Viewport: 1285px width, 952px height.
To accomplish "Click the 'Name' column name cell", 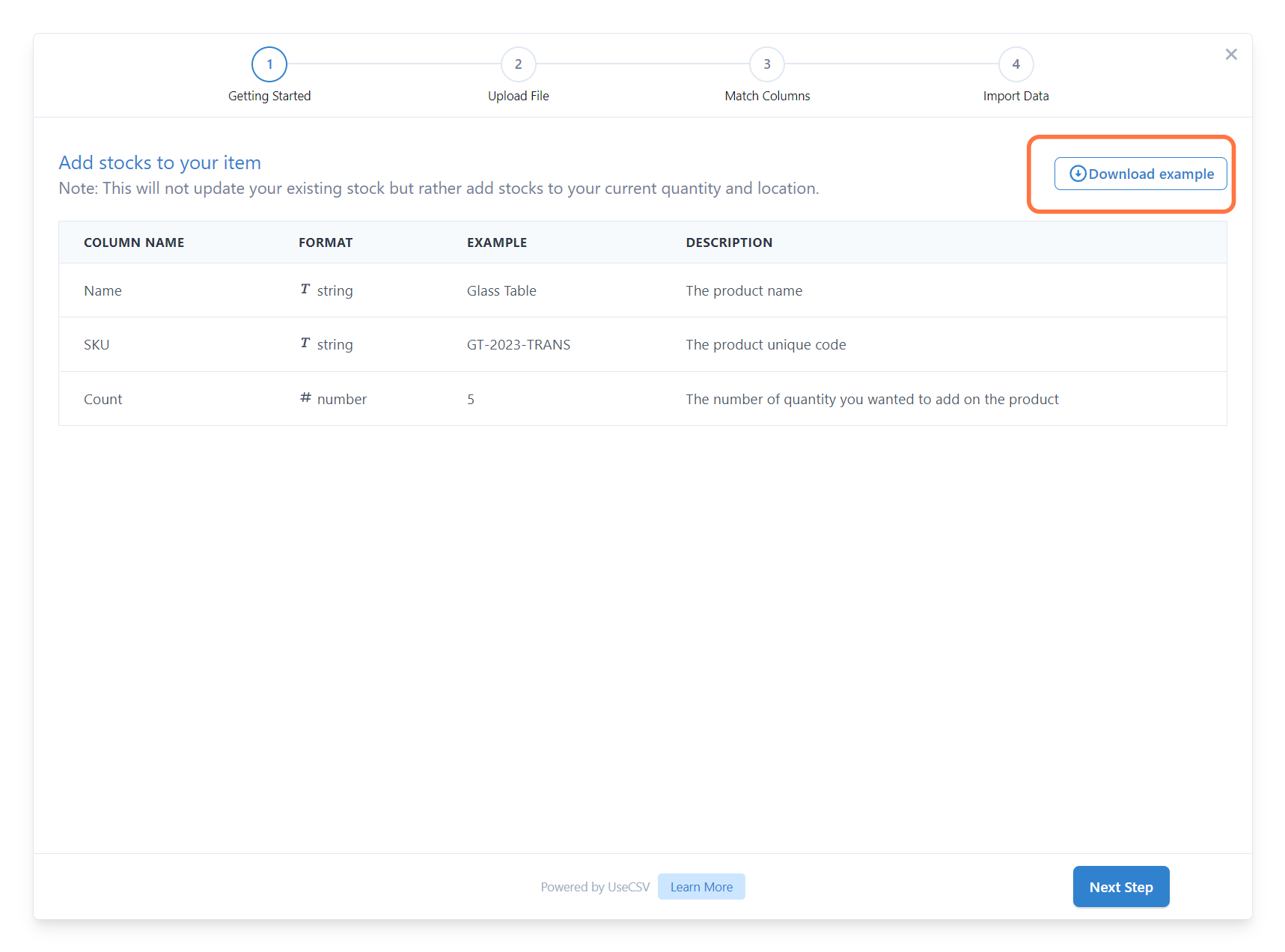I will click(x=103, y=291).
